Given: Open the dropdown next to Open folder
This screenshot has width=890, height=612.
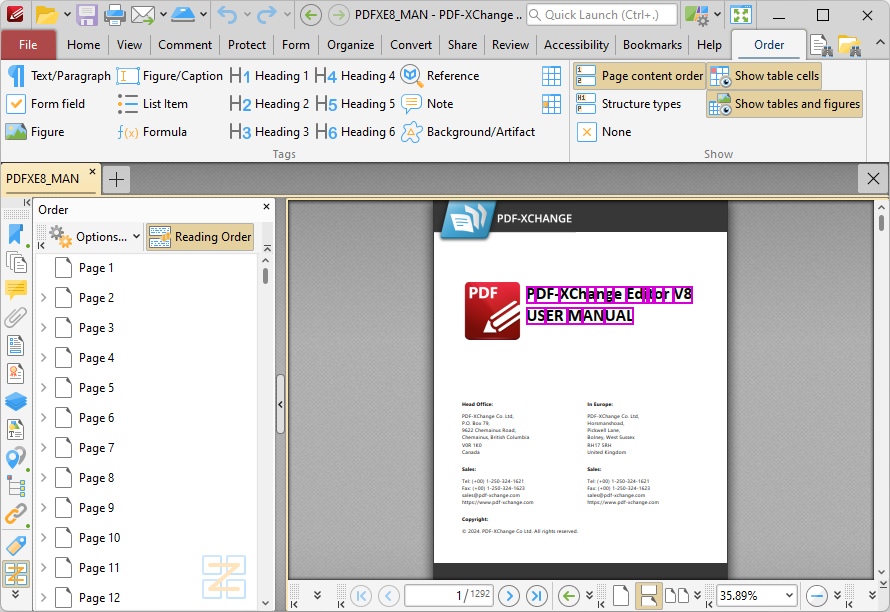Looking at the screenshot, I should tap(67, 15).
